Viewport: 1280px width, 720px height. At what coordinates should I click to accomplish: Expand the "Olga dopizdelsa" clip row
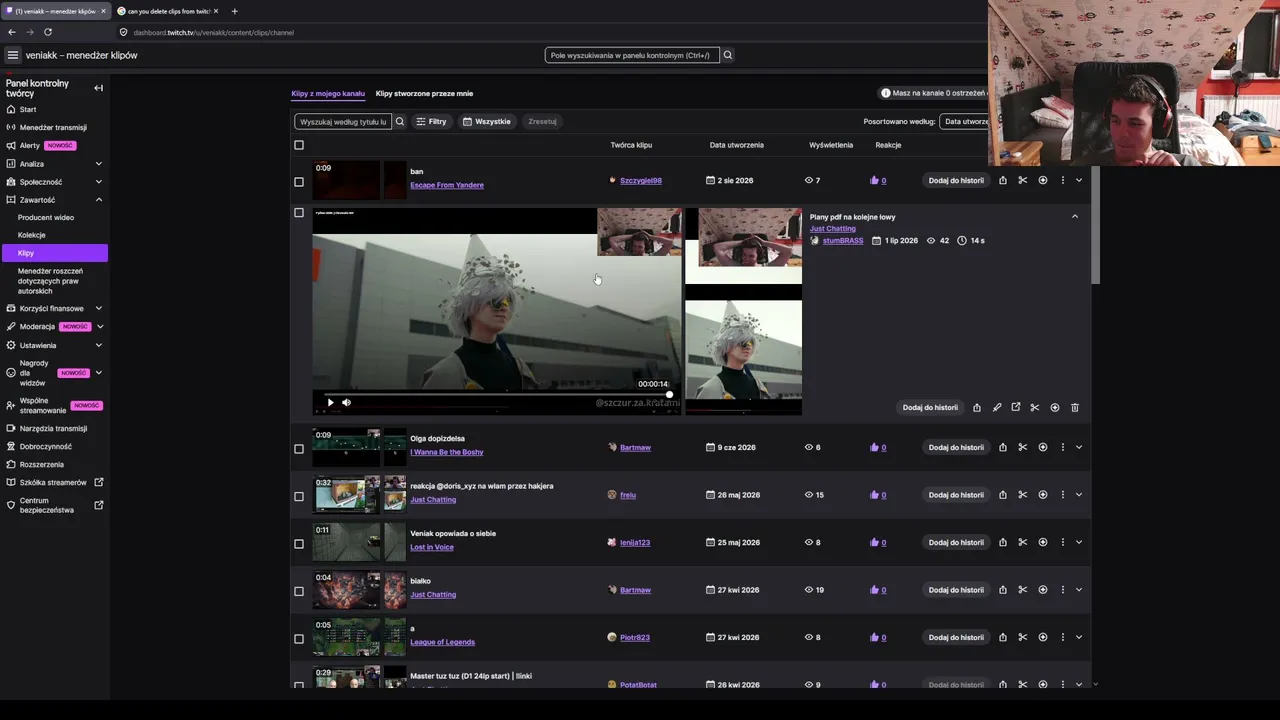(1079, 448)
